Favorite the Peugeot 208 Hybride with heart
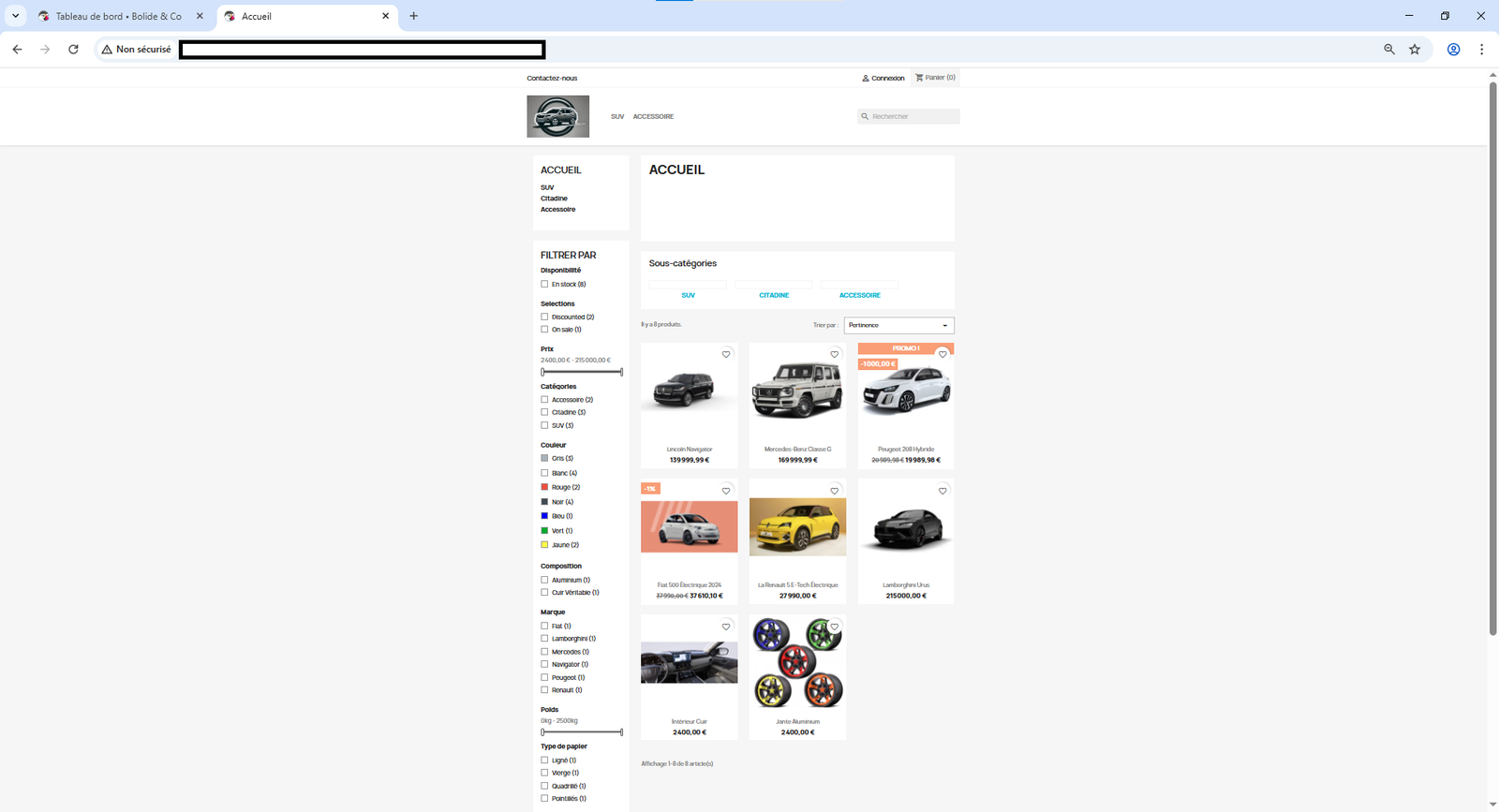 pyautogui.click(x=942, y=354)
